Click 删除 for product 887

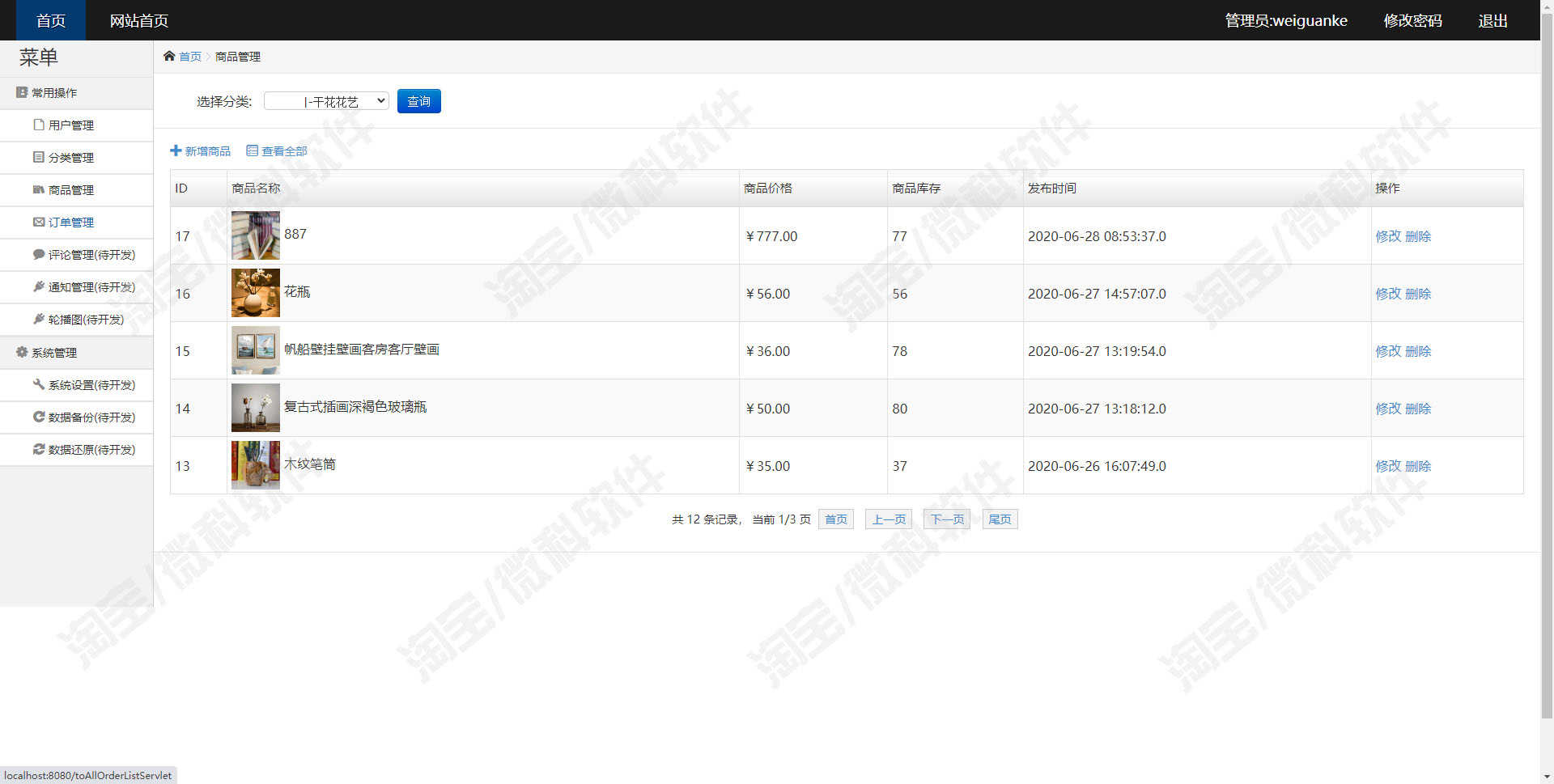(x=1418, y=236)
